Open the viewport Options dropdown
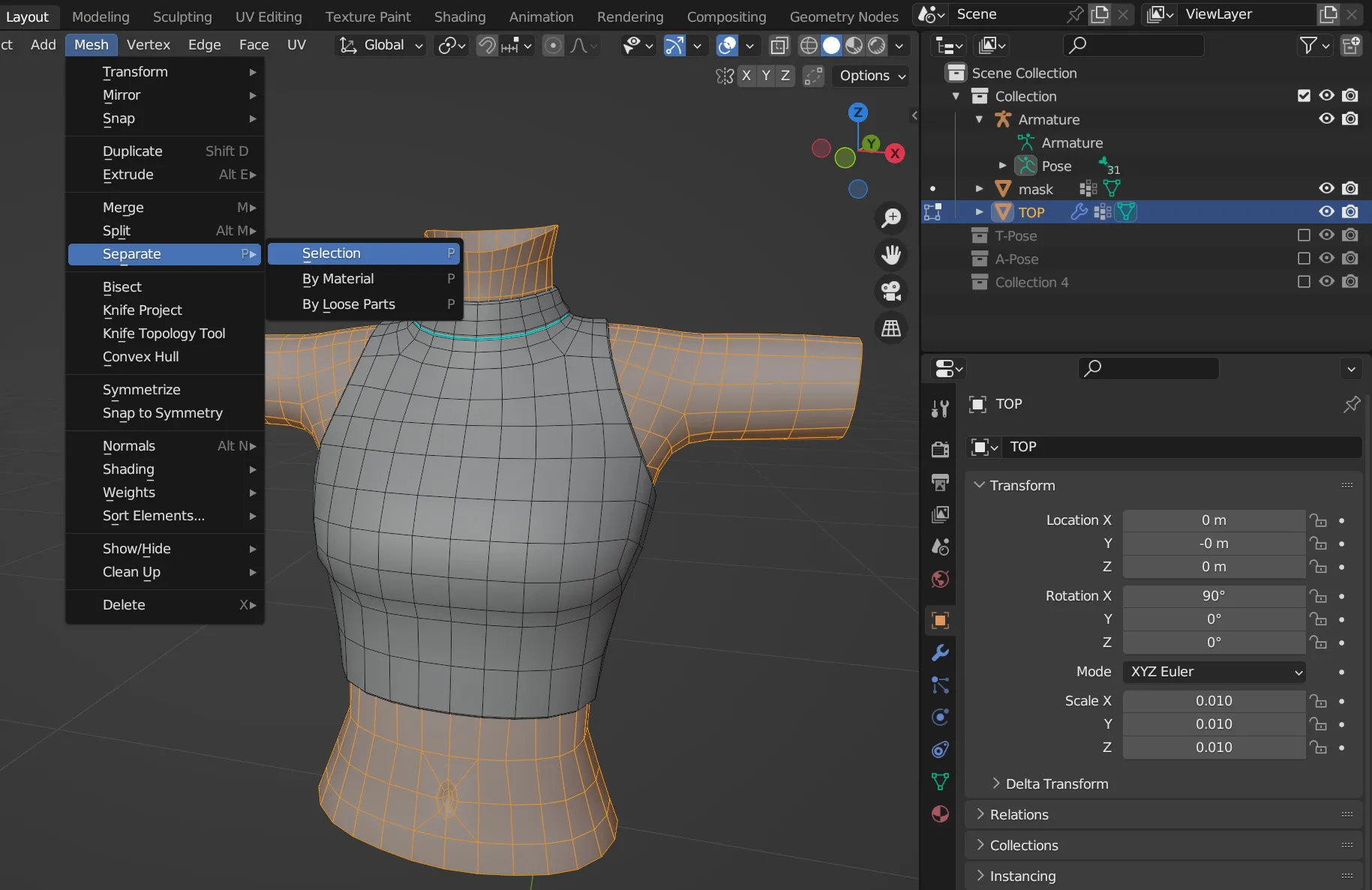 872,76
